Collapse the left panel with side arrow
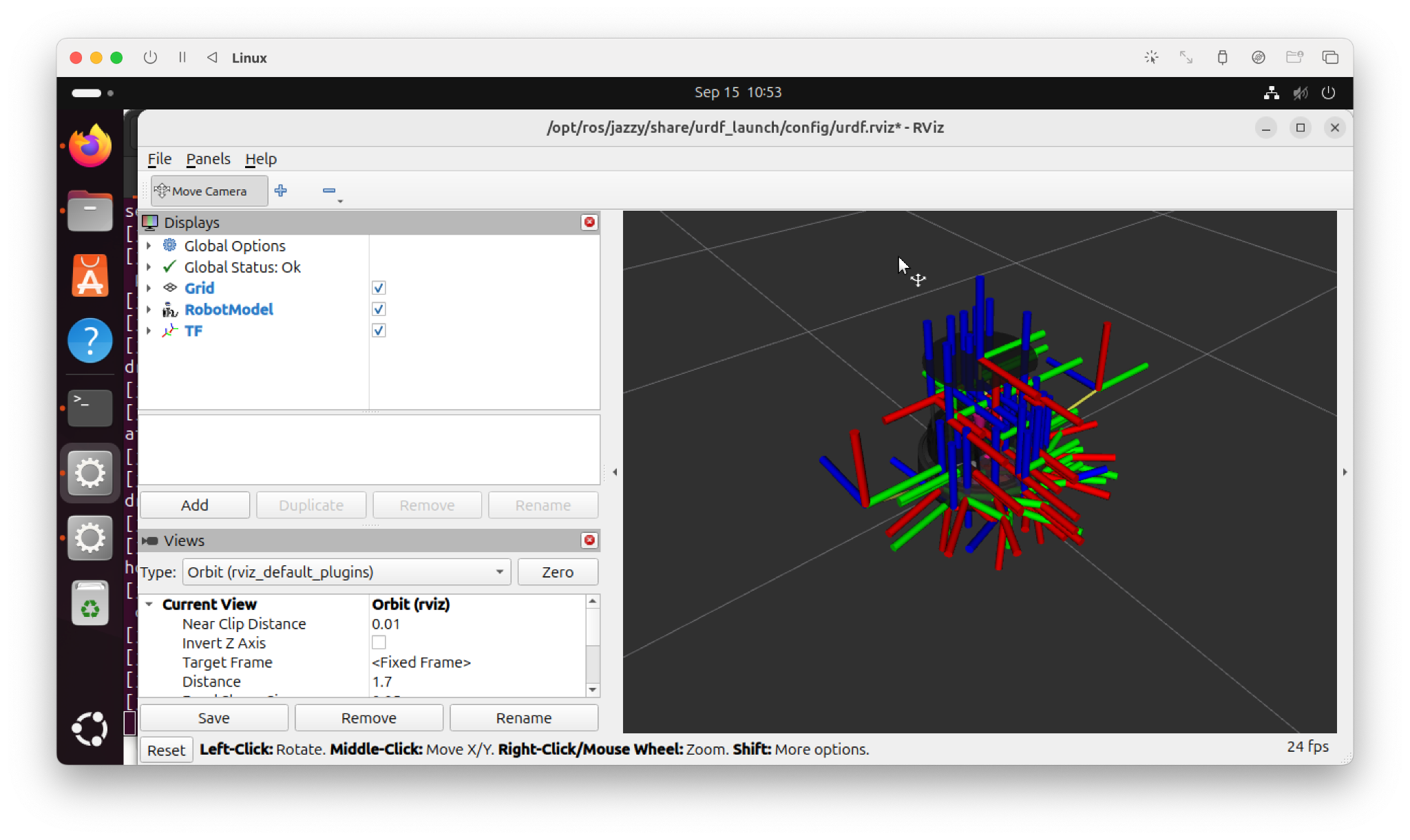The height and width of the screenshot is (840, 1410). tap(615, 472)
